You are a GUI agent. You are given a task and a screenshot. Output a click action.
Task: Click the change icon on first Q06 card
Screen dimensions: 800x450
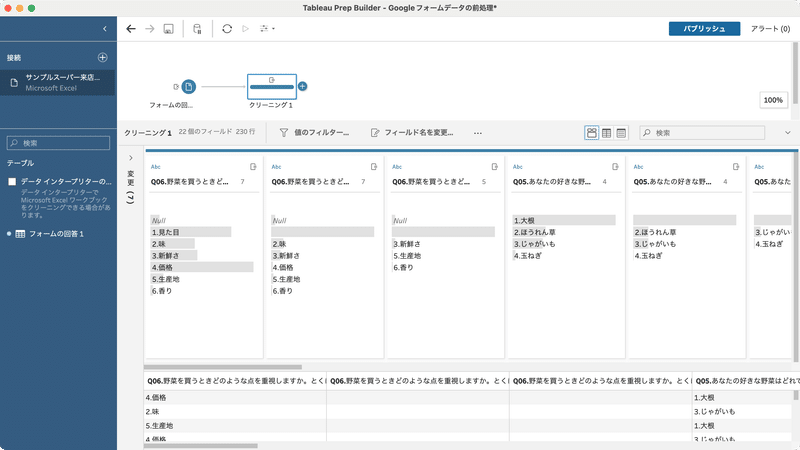(x=253, y=167)
